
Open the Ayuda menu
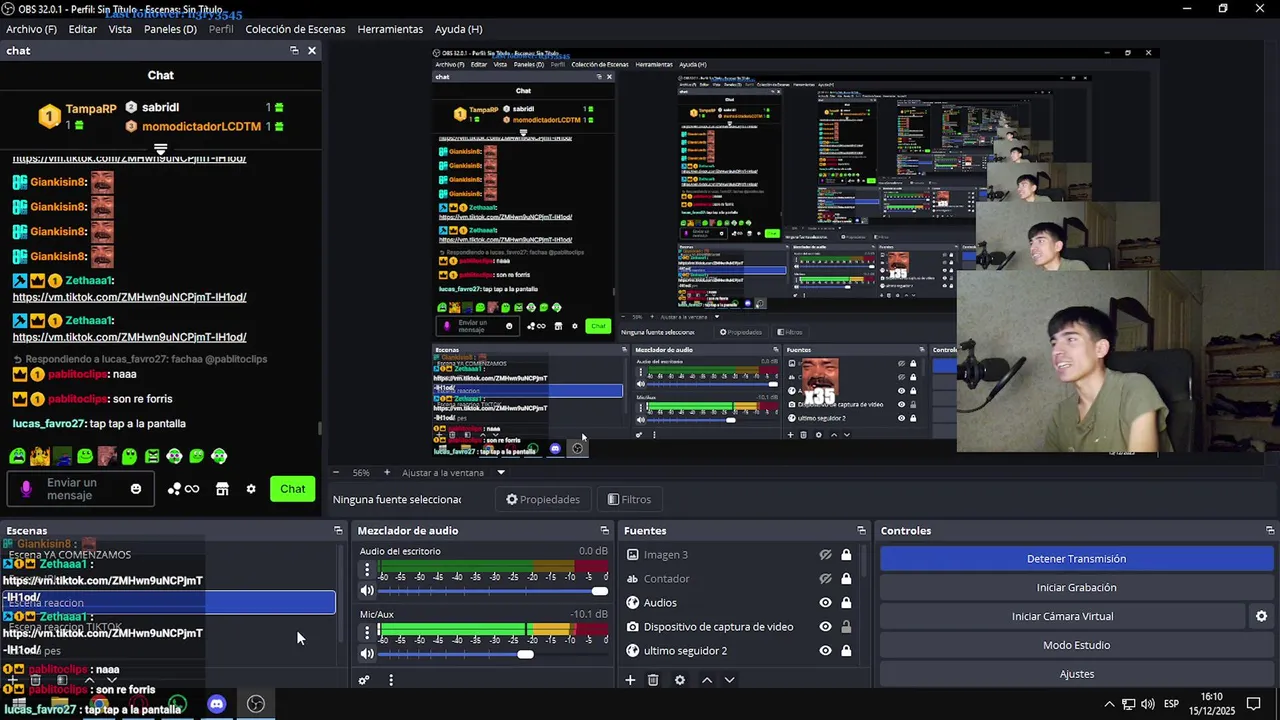[458, 29]
